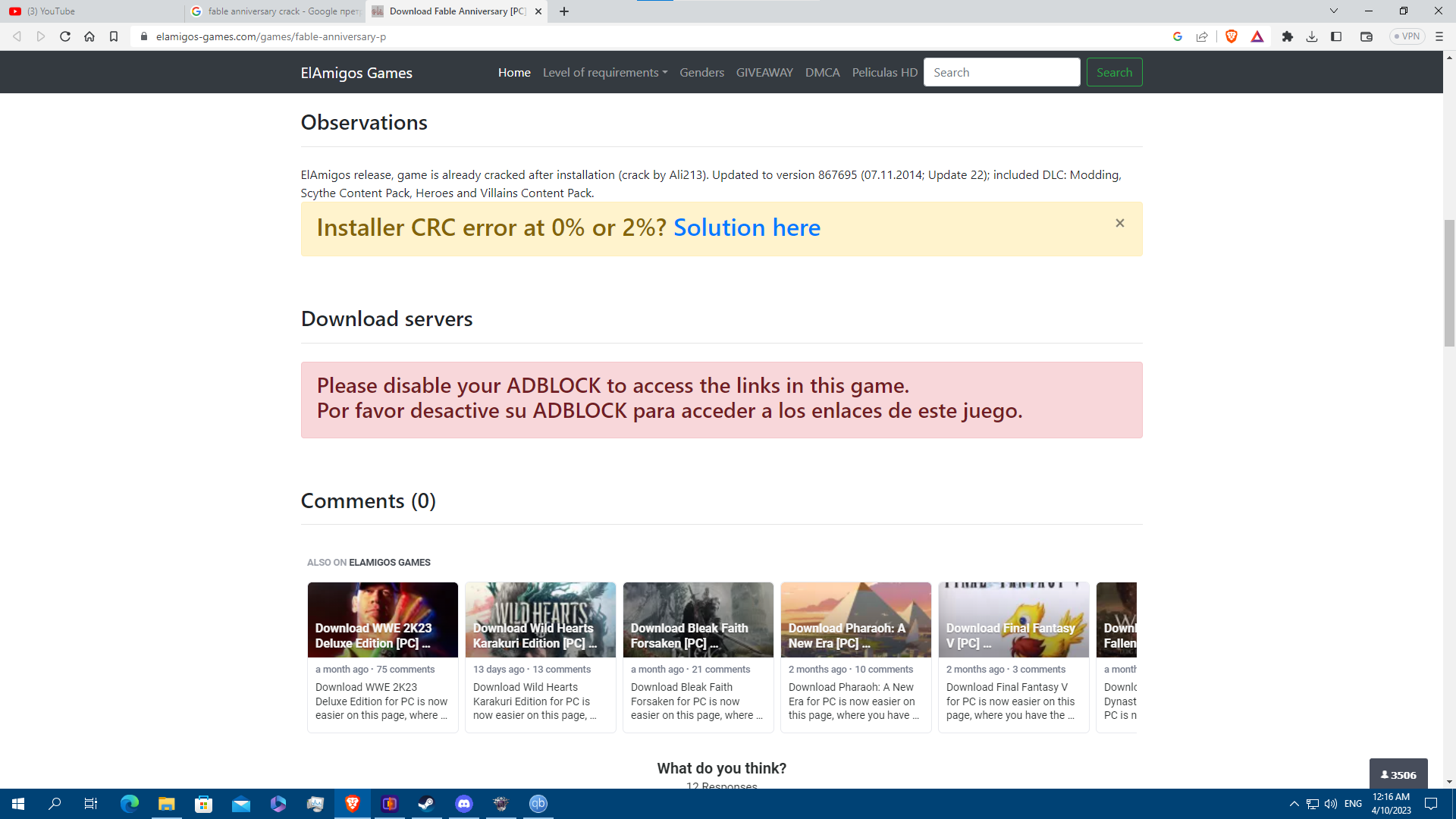Open the Google account icon in toolbar
This screenshot has height=819, width=1456.
click(x=1177, y=36)
